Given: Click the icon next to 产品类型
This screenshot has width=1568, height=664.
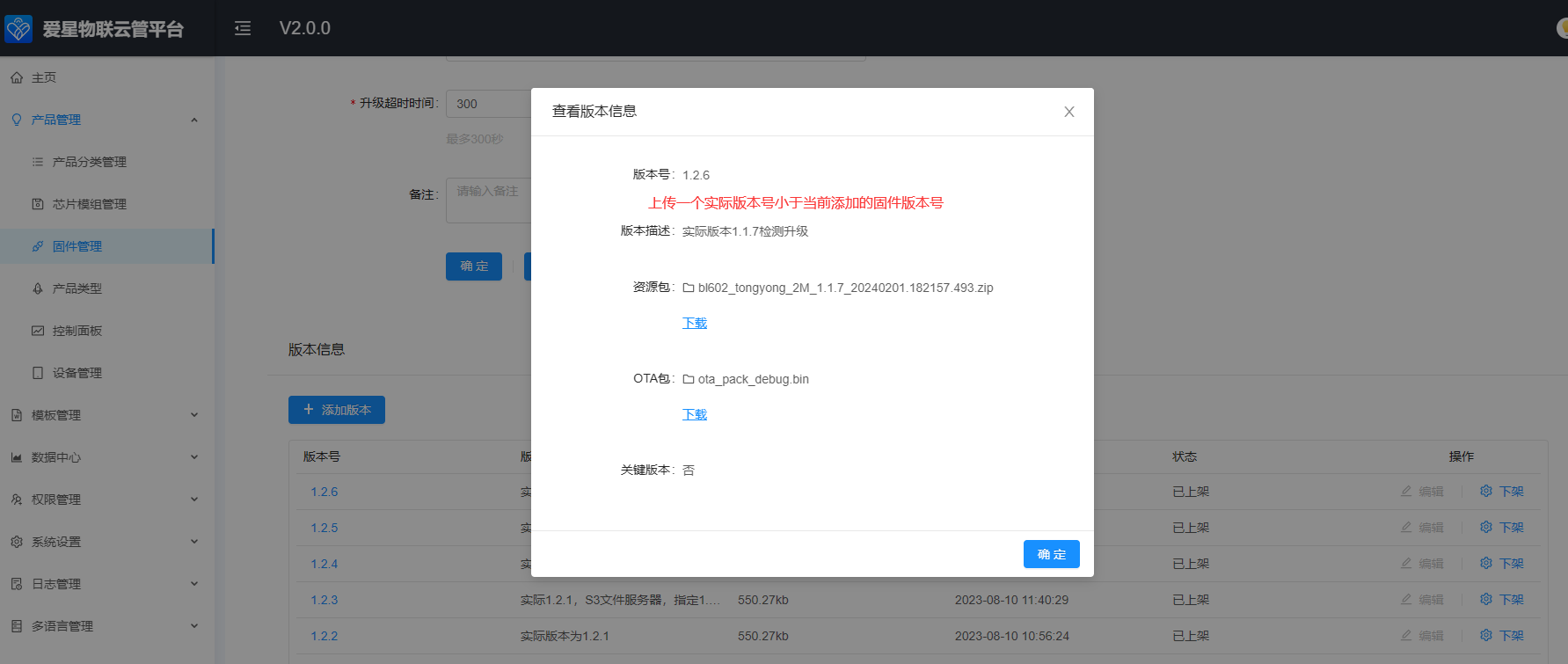Looking at the screenshot, I should point(38,288).
